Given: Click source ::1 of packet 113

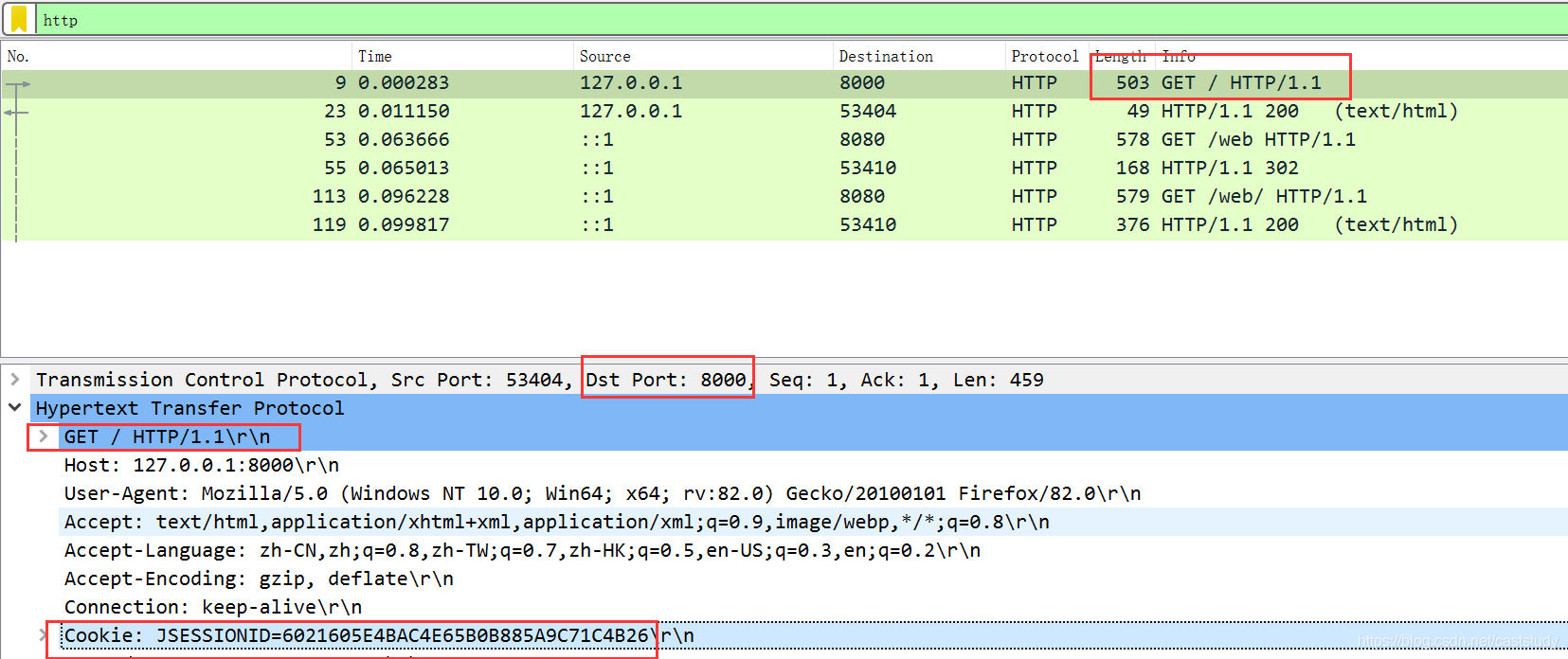Looking at the screenshot, I should pyautogui.click(x=597, y=197).
